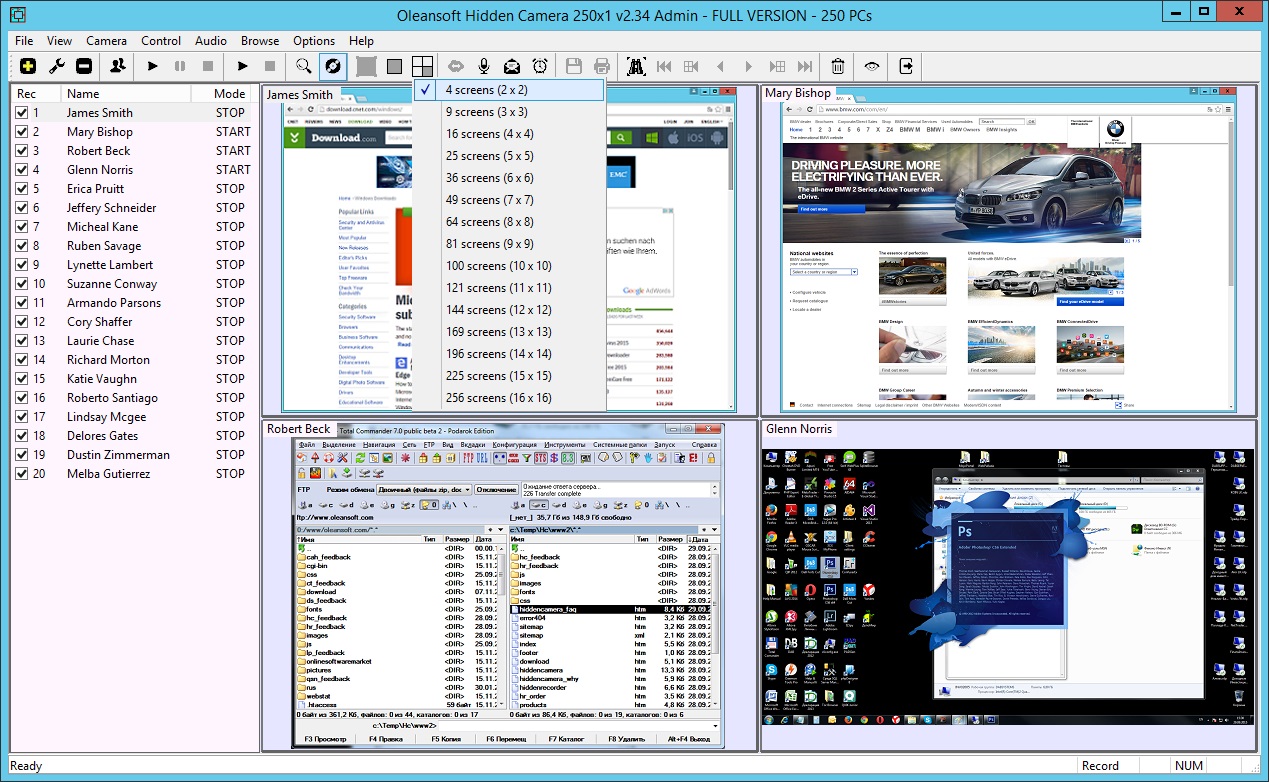Screen dimensions: 1269x782
Task: Select the single-screen view icon
Action: tap(394, 66)
